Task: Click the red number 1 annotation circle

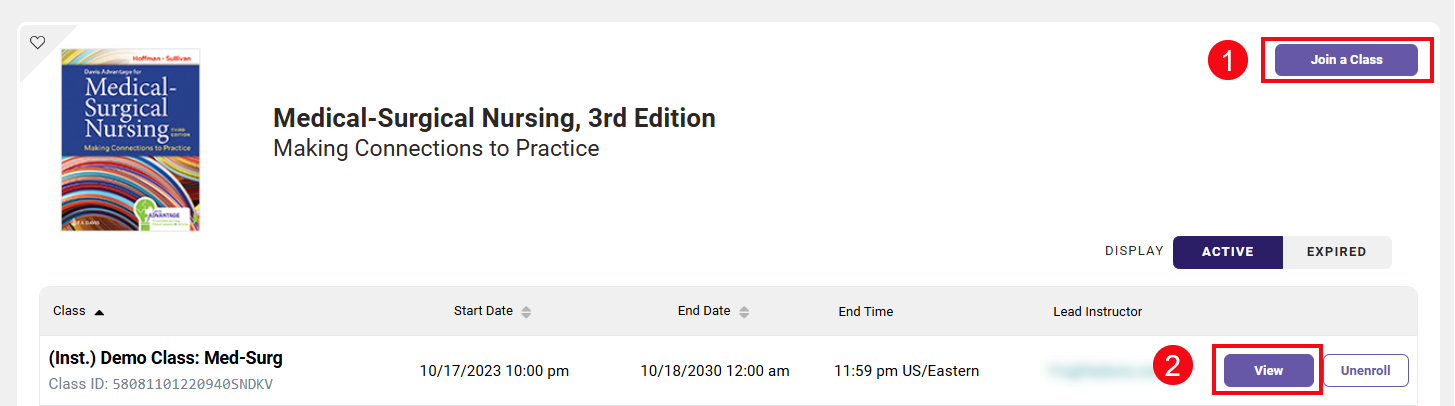Action: pyautogui.click(x=1227, y=61)
